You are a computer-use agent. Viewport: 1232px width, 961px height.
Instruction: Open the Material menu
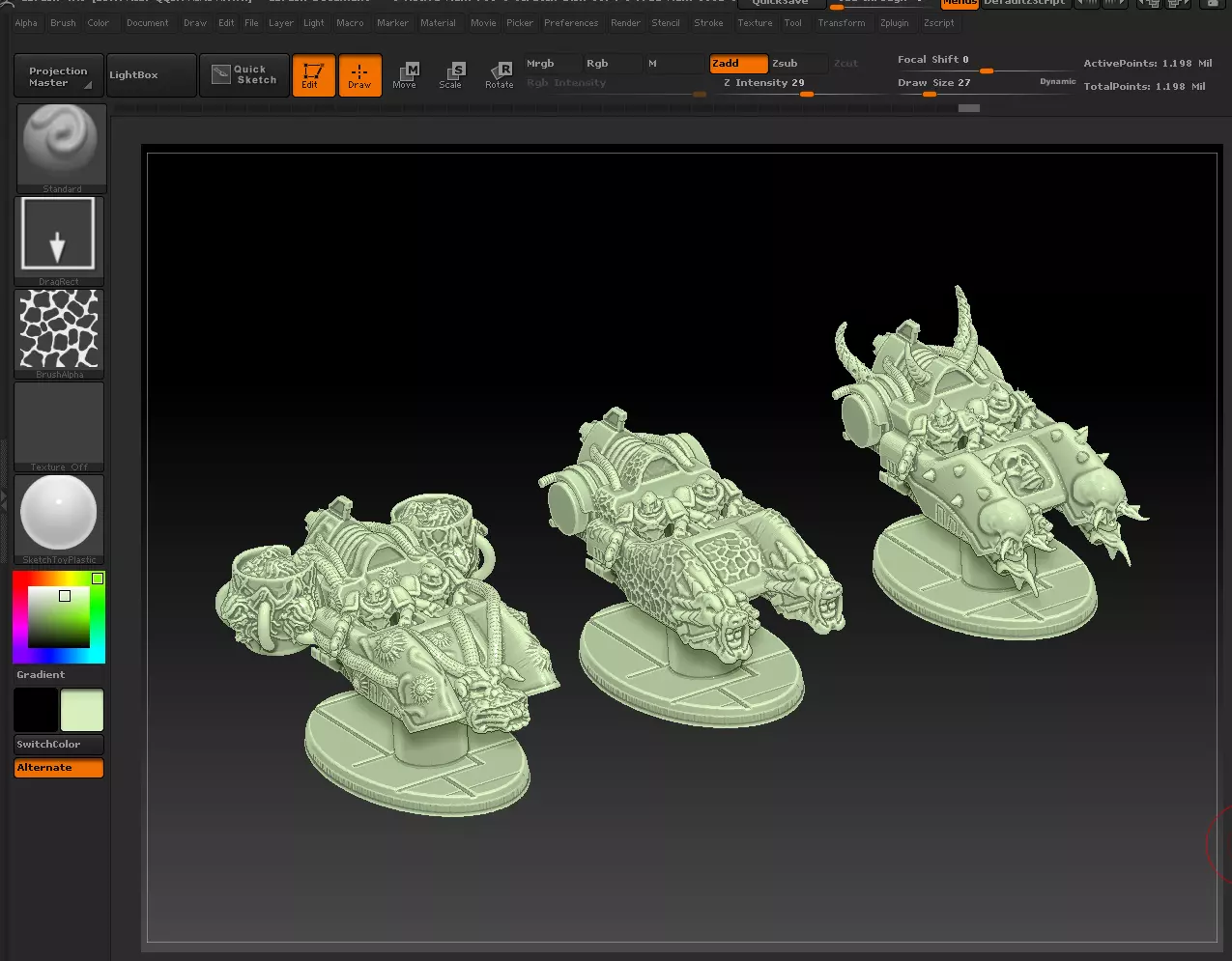pos(438,23)
